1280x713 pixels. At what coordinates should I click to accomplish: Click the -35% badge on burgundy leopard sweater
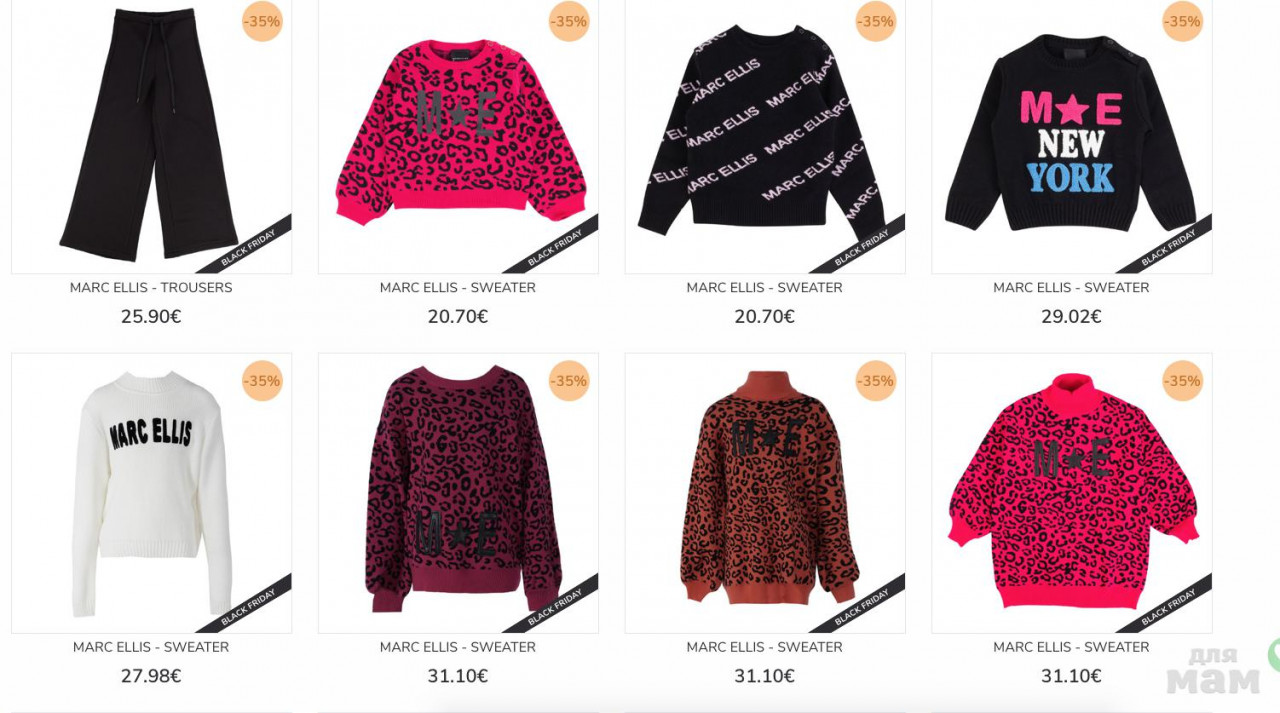[569, 381]
